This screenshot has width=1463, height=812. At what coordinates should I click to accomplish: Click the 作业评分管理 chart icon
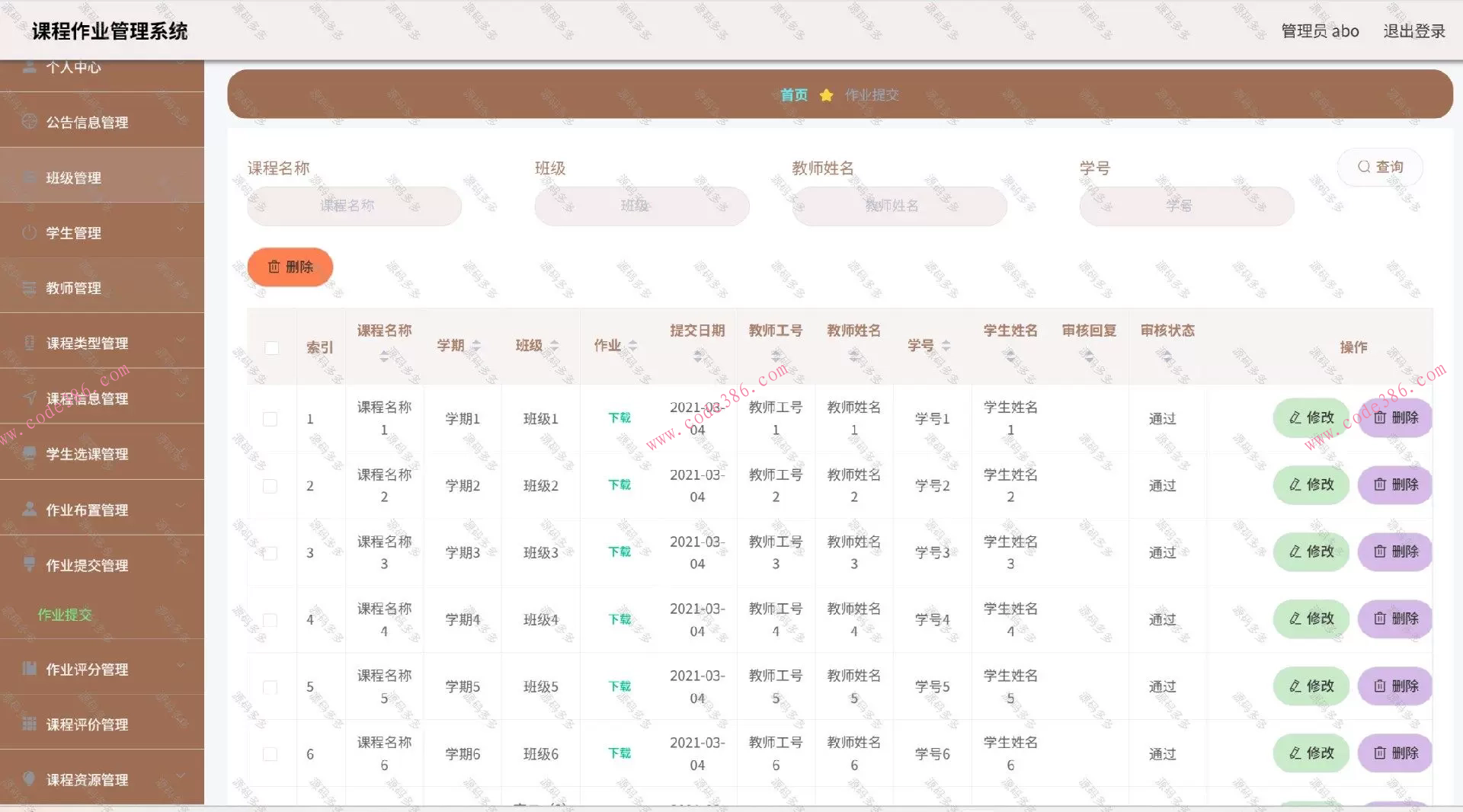click(x=30, y=669)
